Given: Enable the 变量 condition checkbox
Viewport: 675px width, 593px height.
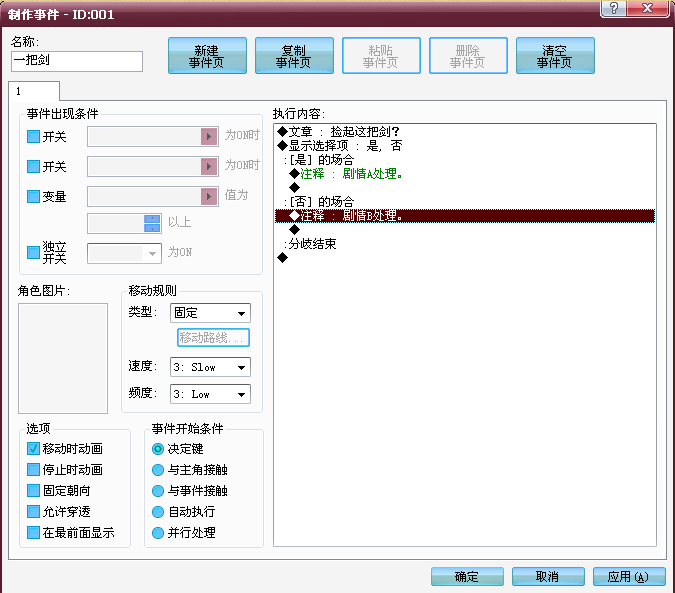Looking at the screenshot, I should pyautogui.click(x=34, y=197).
